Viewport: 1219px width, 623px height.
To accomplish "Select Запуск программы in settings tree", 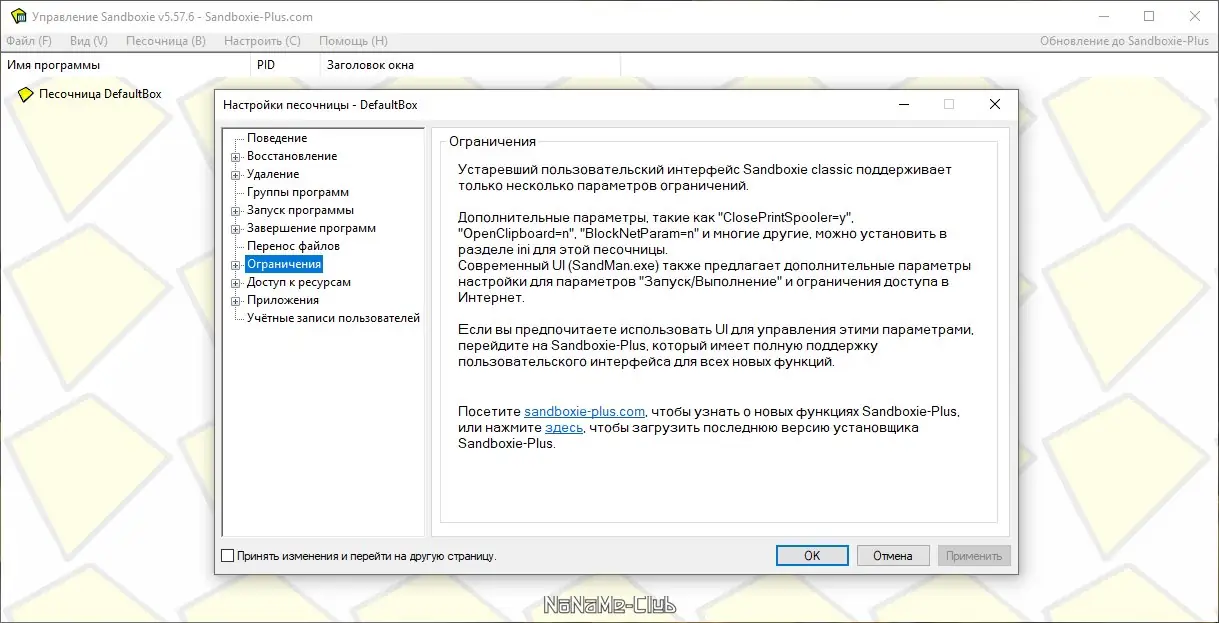I will click(x=300, y=210).
